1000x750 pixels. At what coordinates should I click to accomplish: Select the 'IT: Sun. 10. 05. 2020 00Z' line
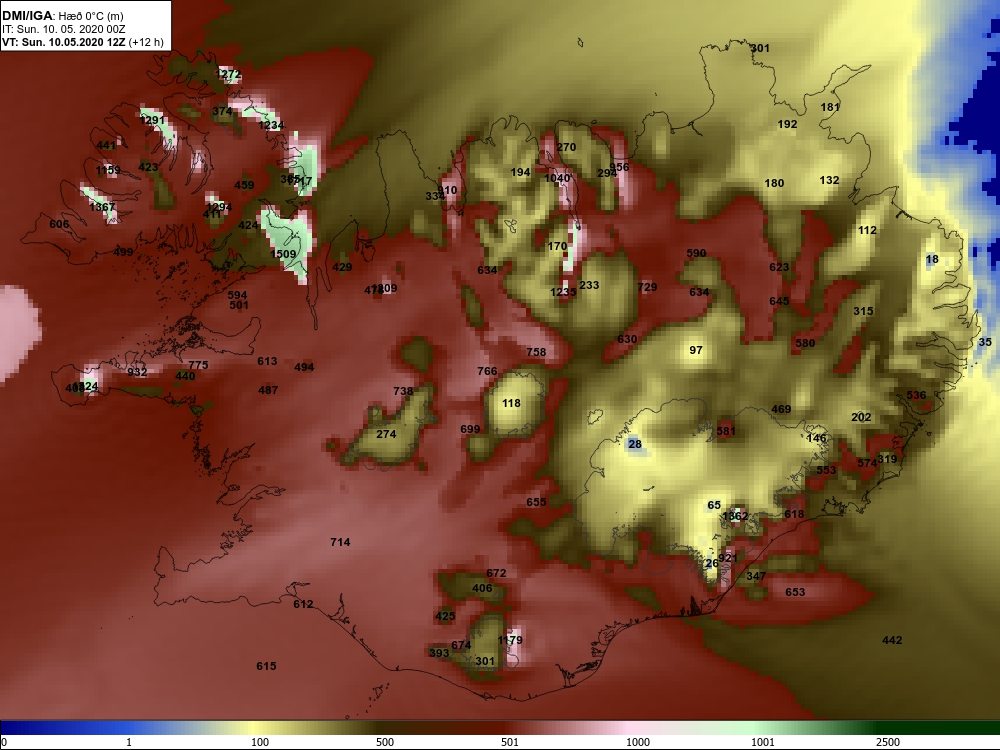click(63, 29)
